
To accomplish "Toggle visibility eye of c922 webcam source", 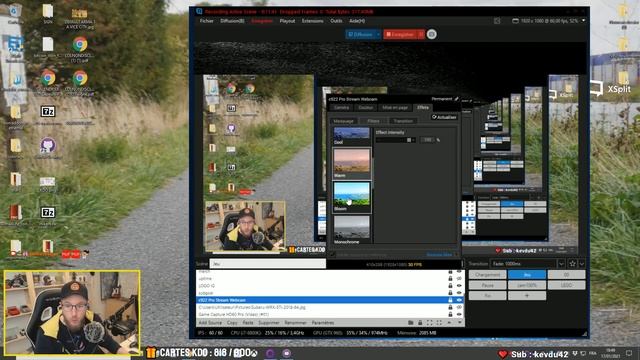I will click(459, 300).
